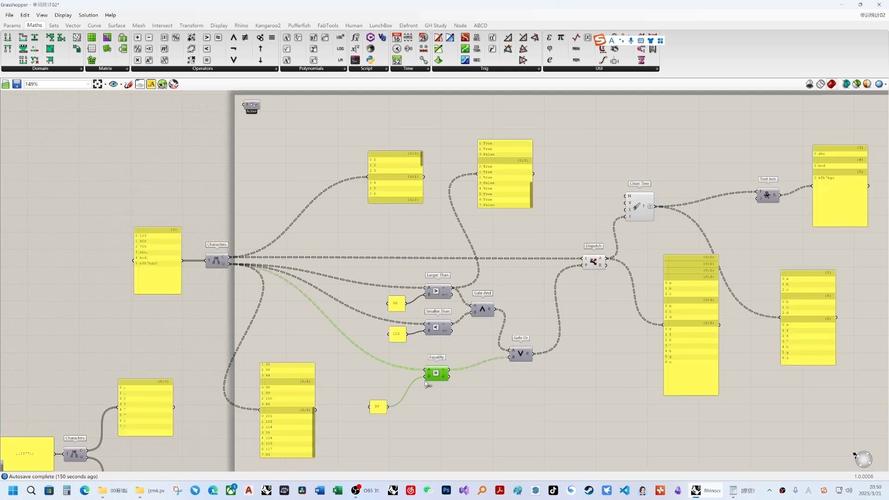Viewport: 889px width, 500px height.
Task: Click the Larger Than component node
Action: pyautogui.click(x=437, y=292)
